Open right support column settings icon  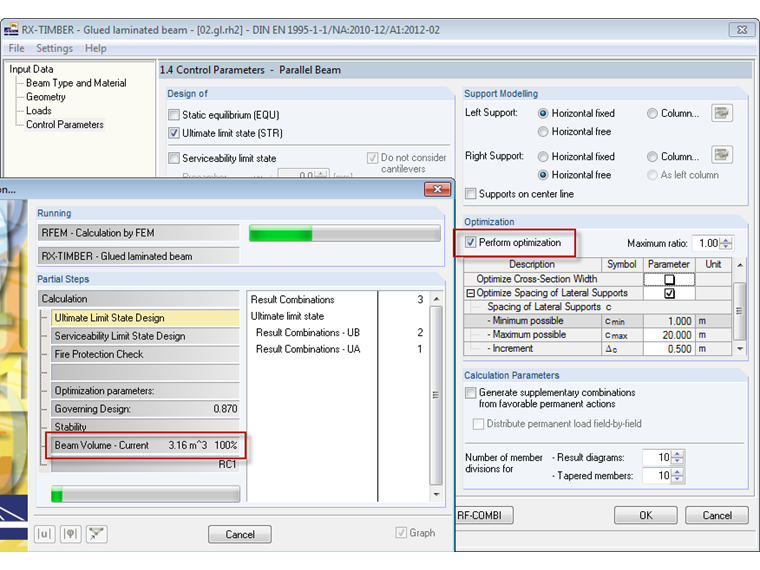click(722, 155)
